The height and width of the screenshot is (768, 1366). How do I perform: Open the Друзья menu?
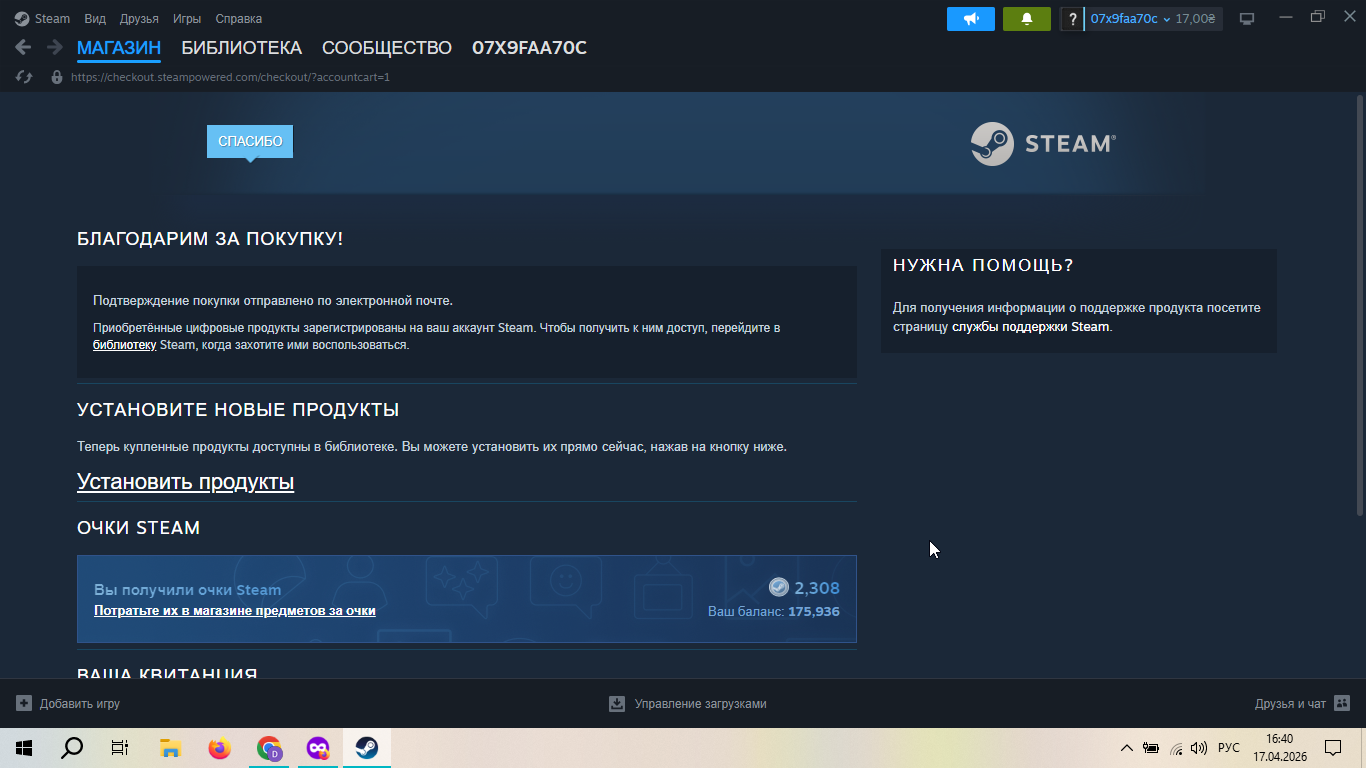(139, 19)
